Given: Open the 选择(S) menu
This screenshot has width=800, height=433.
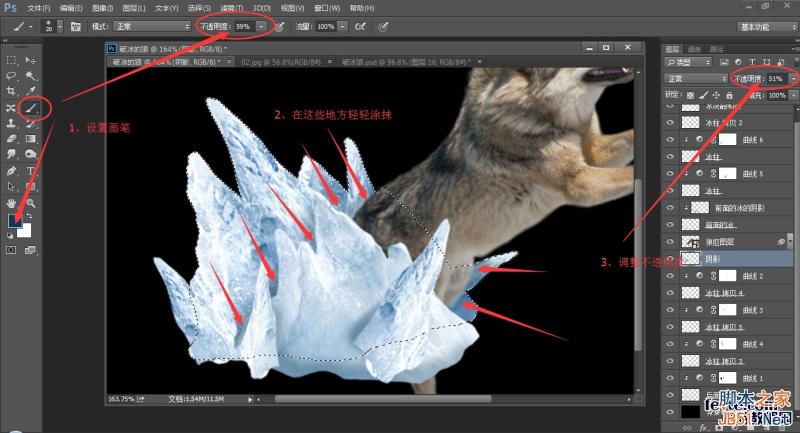Looking at the screenshot, I should pyautogui.click(x=199, y=8).
